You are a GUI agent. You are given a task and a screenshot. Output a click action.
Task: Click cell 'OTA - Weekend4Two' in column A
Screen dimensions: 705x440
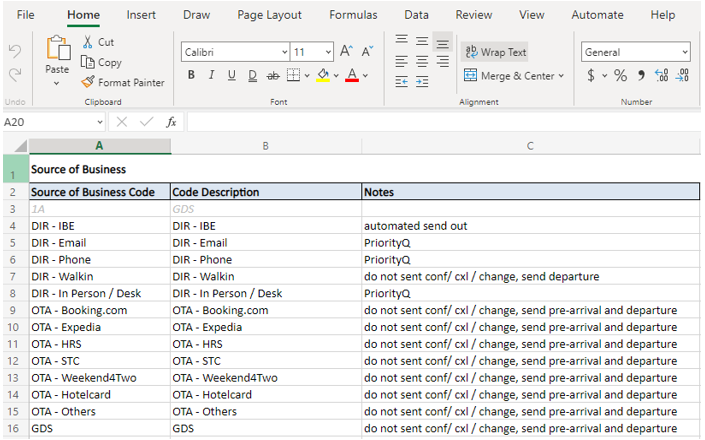coord(100,378)
